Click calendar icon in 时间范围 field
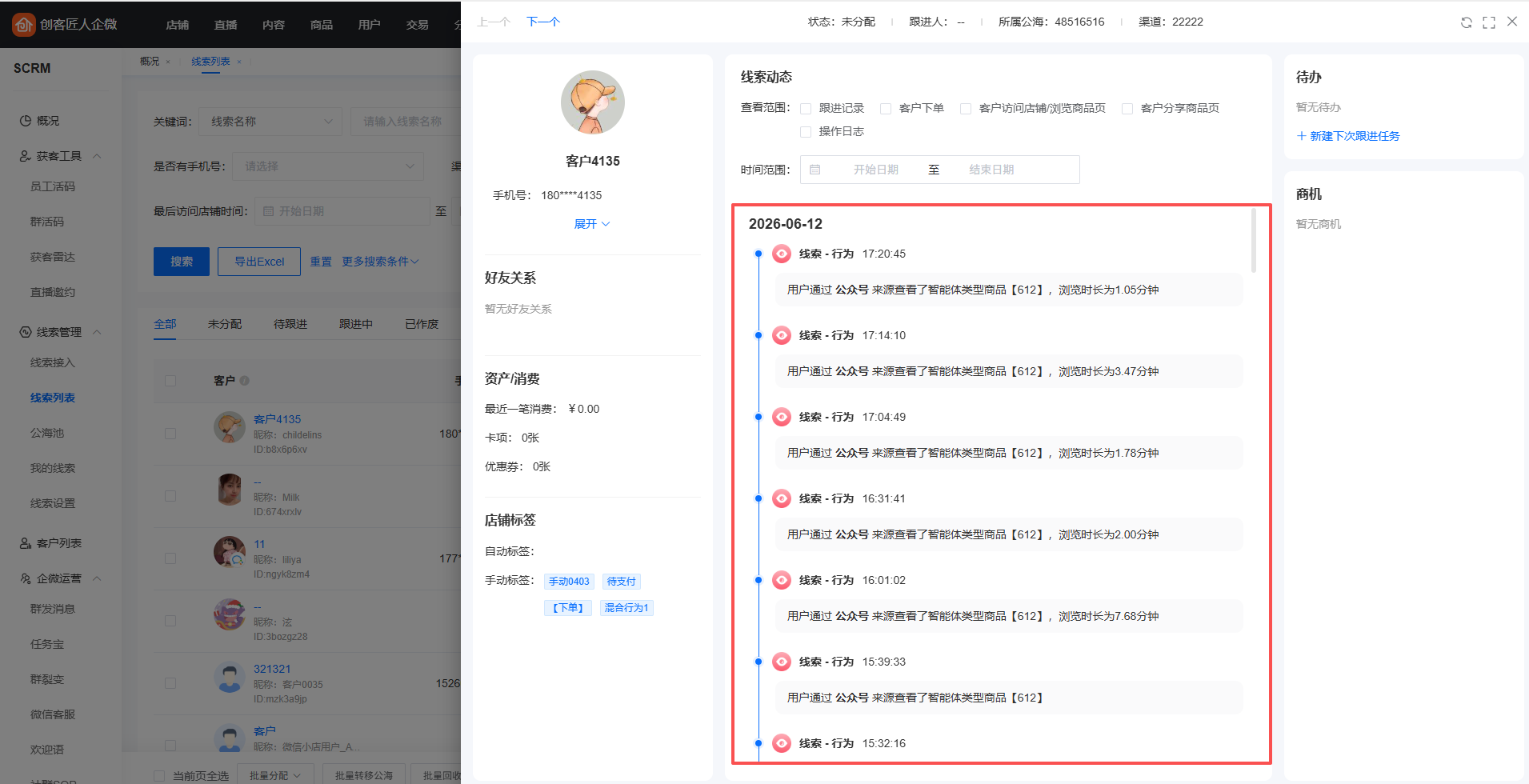The height and width of the screenshot is (784, 1529). (815, 170)
